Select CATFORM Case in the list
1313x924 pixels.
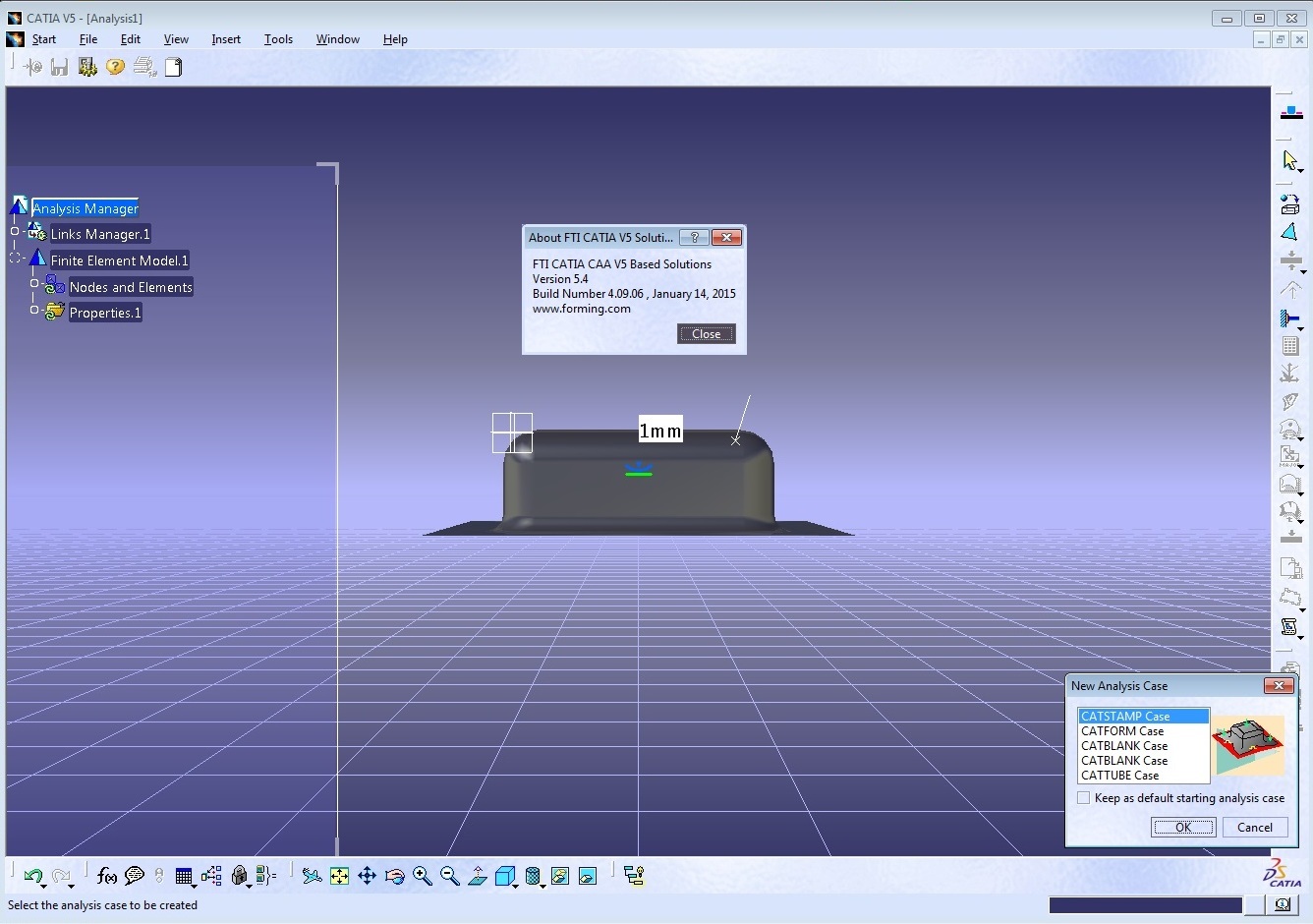[x=1143, y=731]
